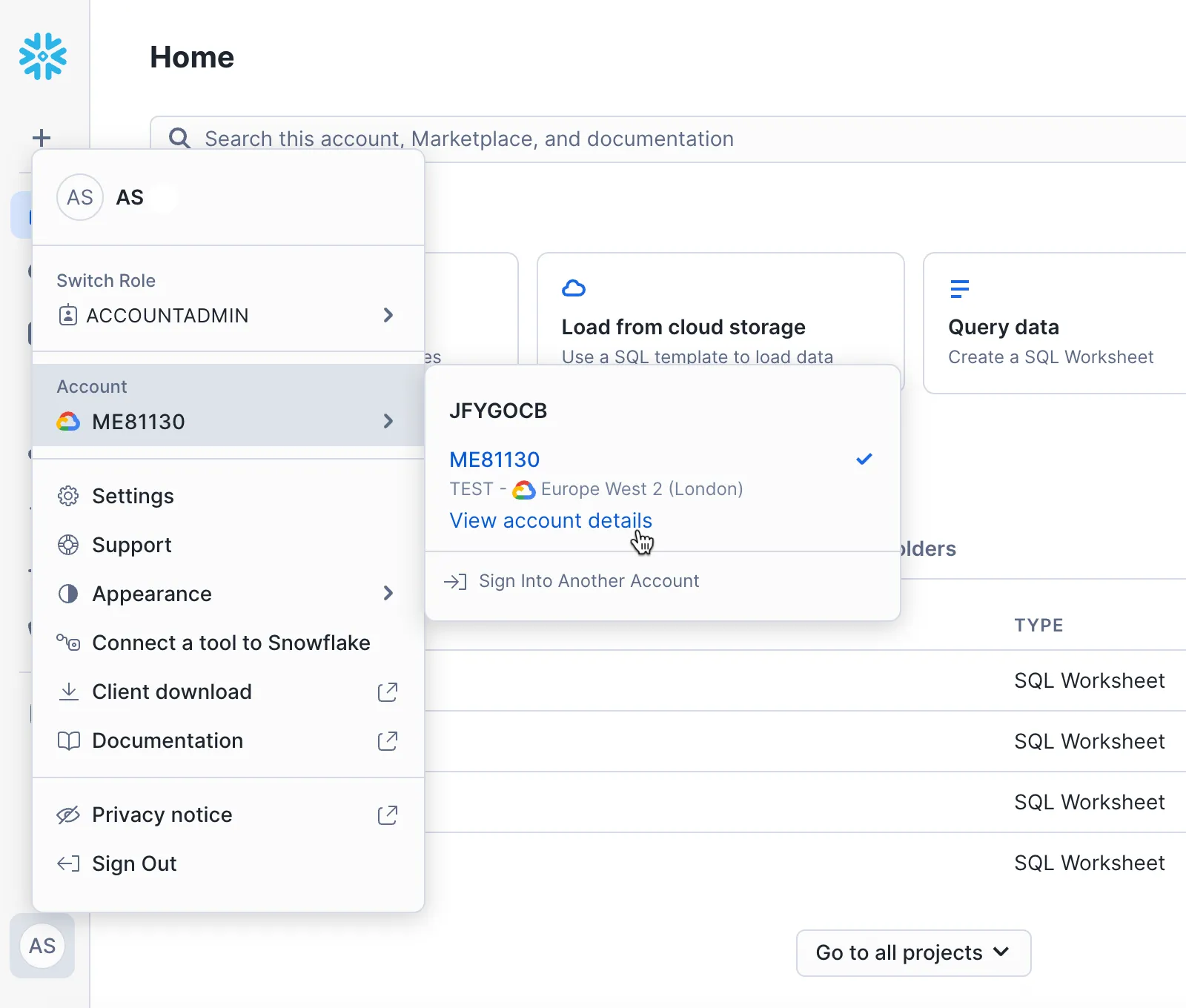Choose Client download menu item

pyautogui.click(x=228, y=692)
